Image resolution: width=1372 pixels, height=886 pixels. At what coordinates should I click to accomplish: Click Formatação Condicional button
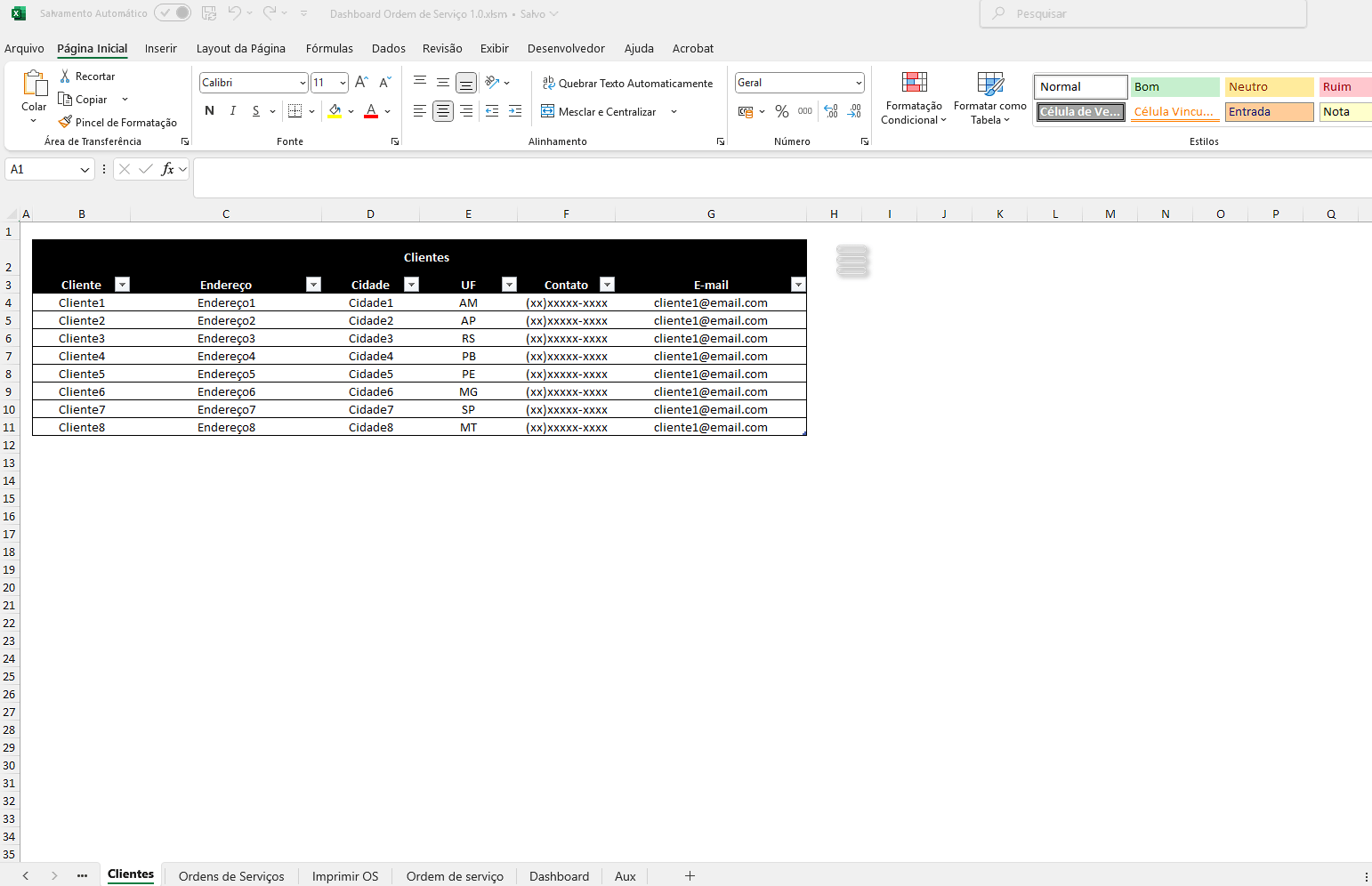point(914,99)
